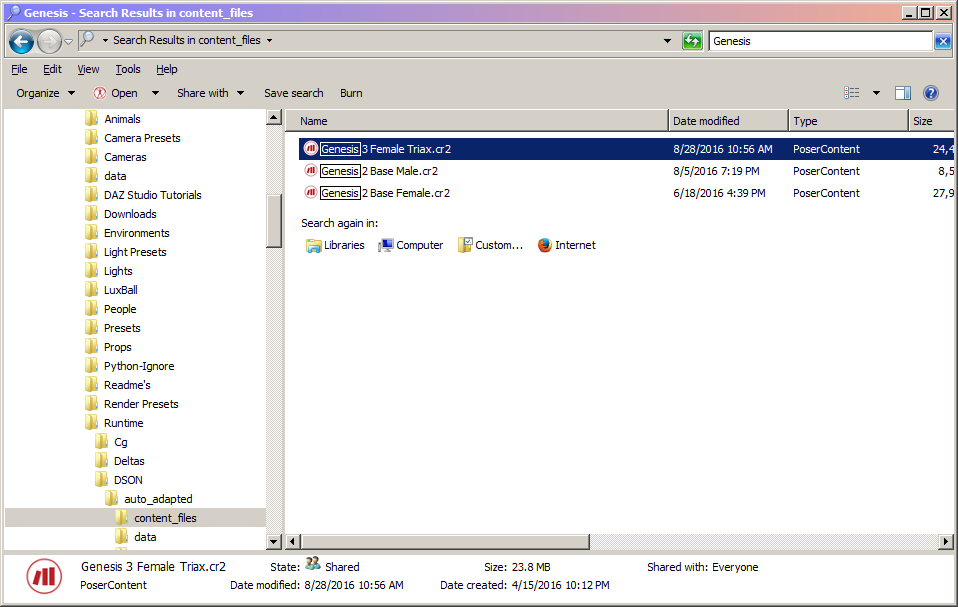Image resolution: width=958 pixels, height=607 pixels.
Task: Select the DSON folder
Action: (x=128, y=480)
